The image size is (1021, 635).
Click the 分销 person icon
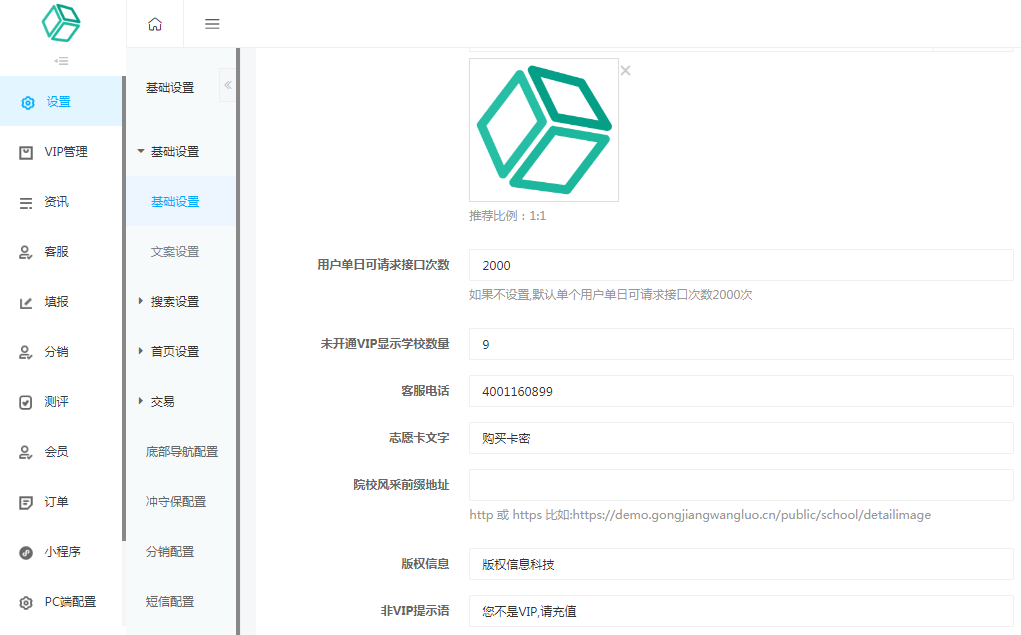[25, 352]
